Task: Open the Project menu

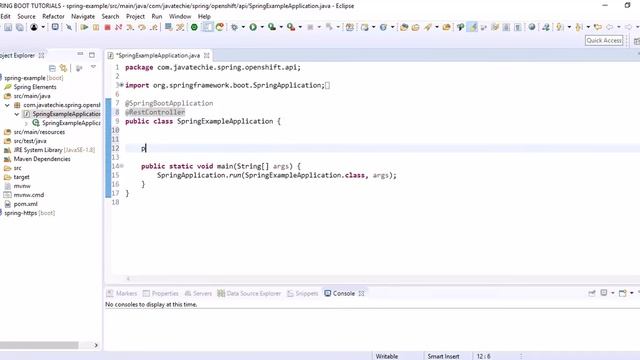Action: point(135,16)
